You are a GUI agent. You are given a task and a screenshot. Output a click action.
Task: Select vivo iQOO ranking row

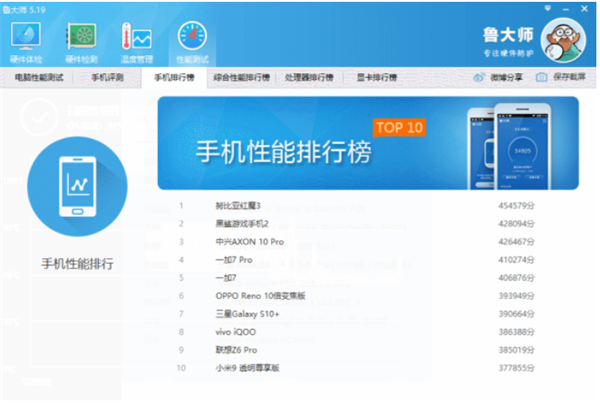pyautogui.click(x=357, y=332)
